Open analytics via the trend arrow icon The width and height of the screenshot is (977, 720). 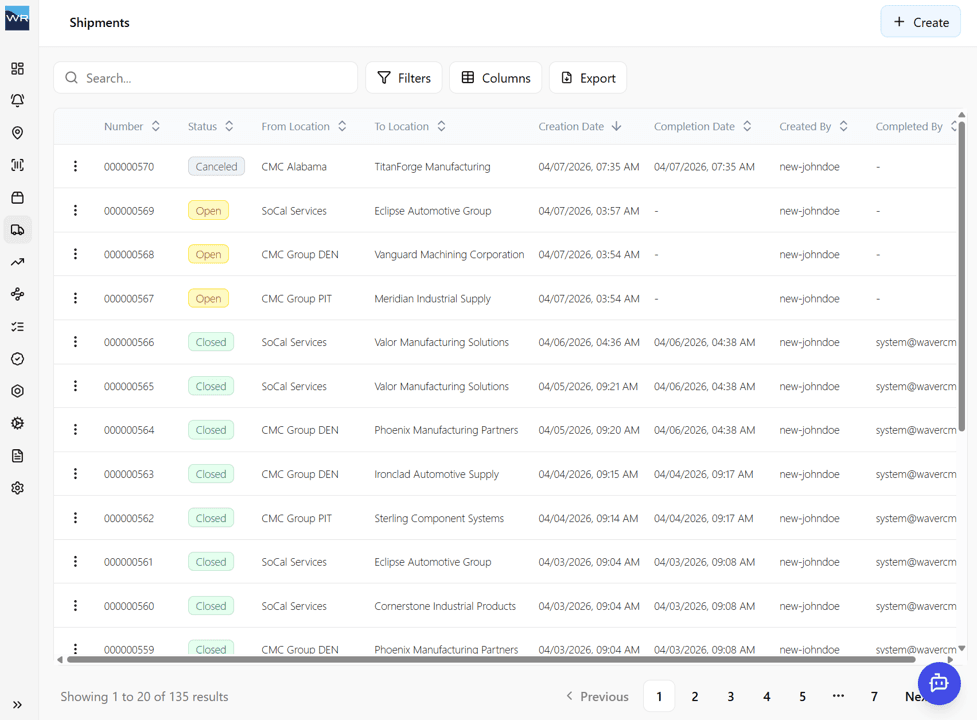pyautogui.click(x=17, y=261)
